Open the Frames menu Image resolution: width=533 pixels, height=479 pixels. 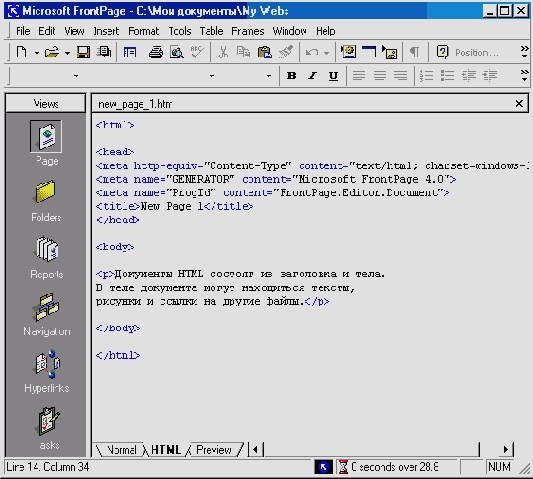(x=247, y=31)
